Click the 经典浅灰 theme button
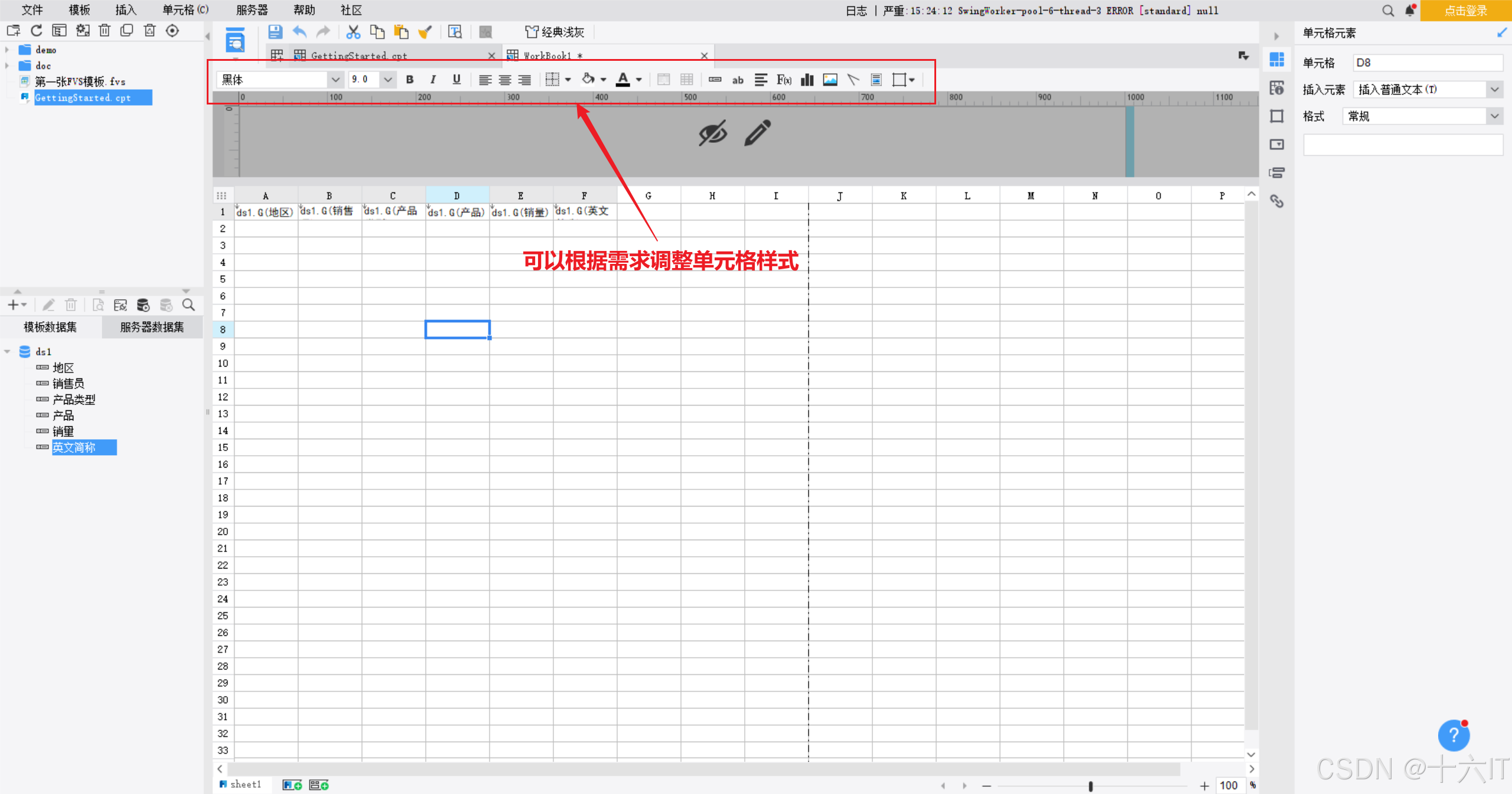 point(555,32)
